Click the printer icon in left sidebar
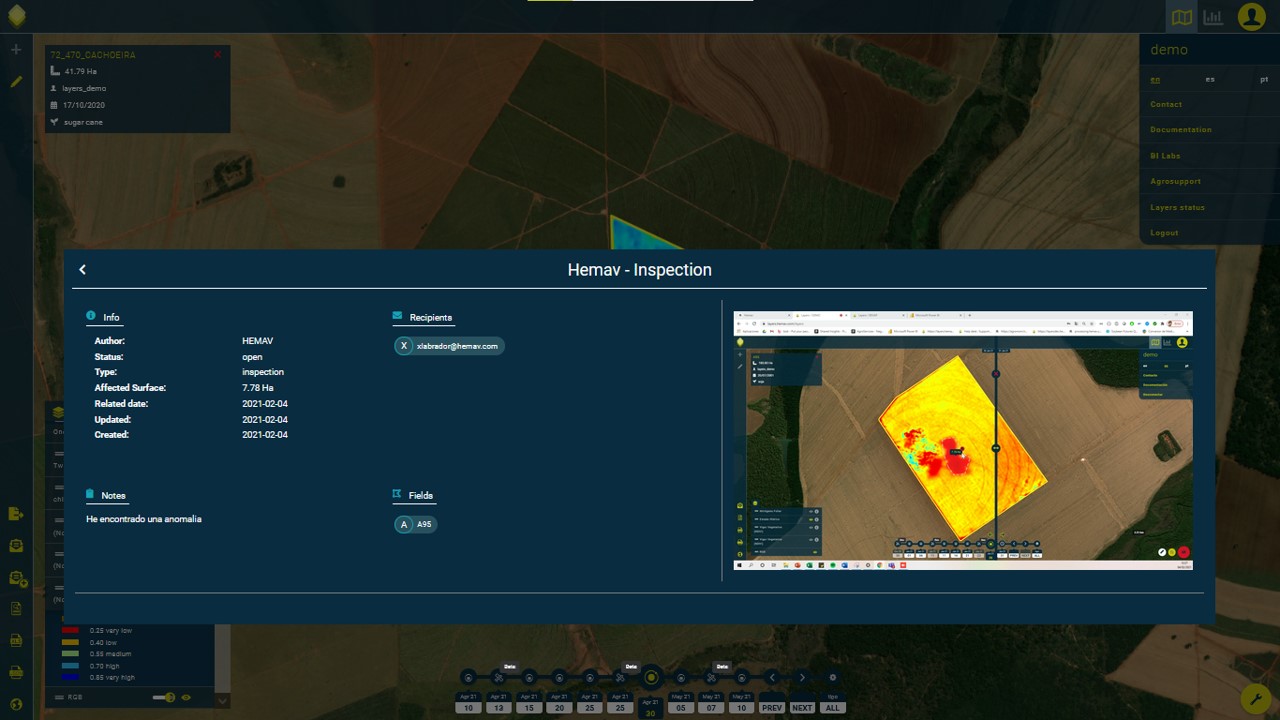Viewport: 1280px width, 720px height. pyautogui.click(x=16, y=672)
